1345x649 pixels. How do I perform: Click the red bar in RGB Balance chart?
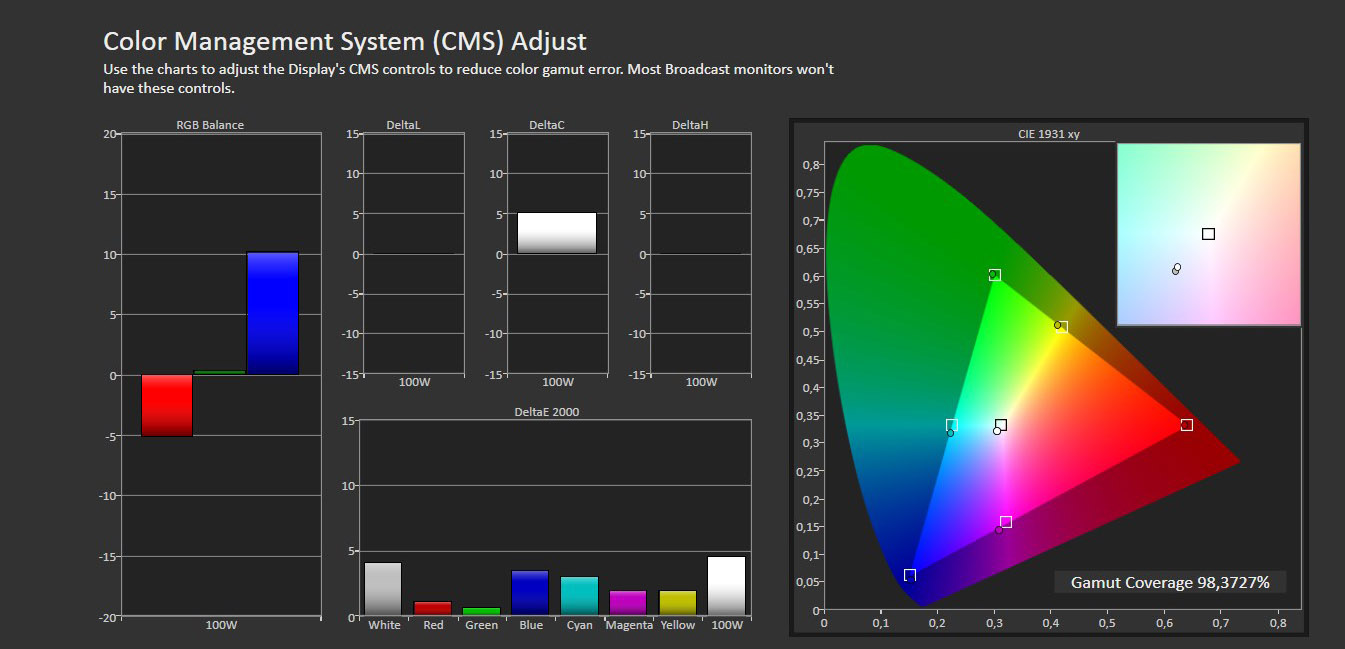tap(166, 405)
